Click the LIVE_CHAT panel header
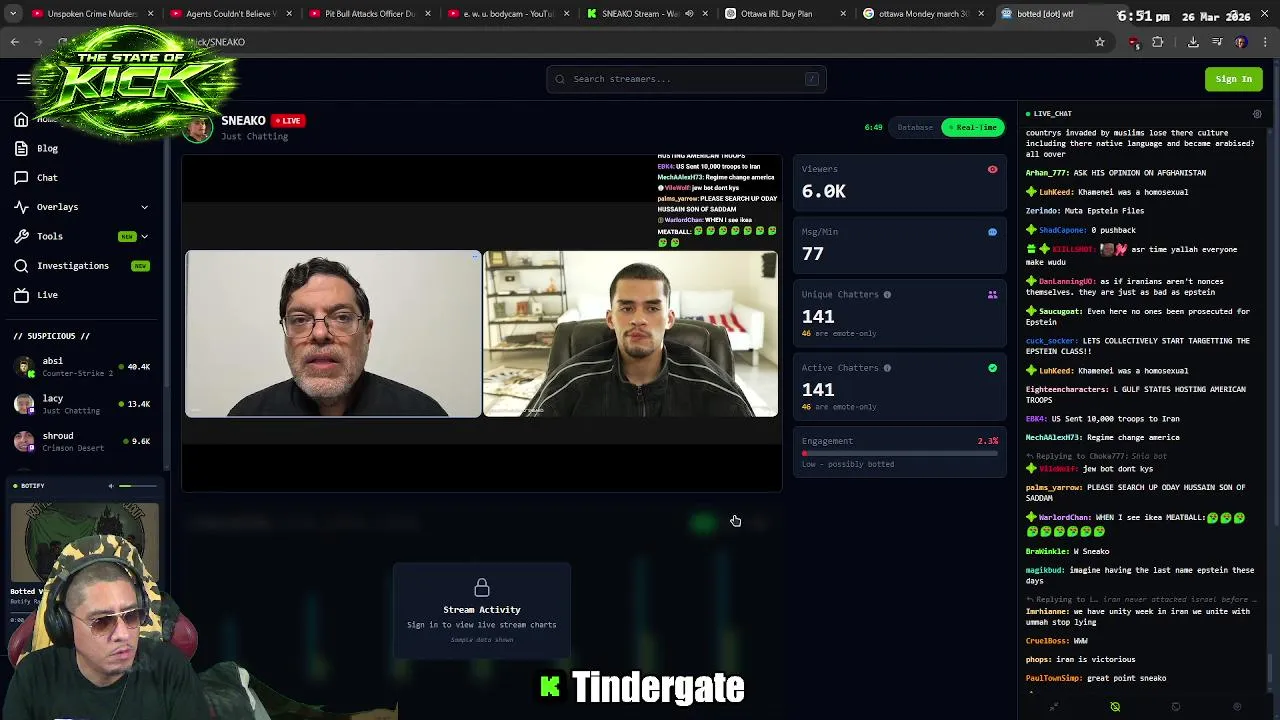1280x720 pixels. pyautogui.click(x=1052, y=114)
